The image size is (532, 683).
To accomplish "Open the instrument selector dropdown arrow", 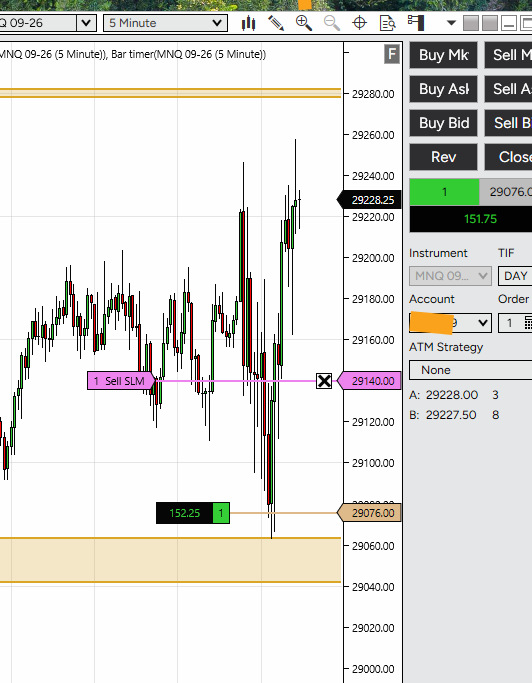I will point(86,23).
